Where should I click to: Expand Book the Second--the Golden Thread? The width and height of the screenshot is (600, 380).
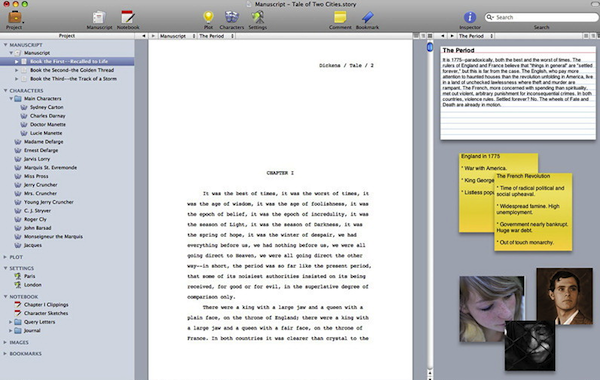[x=16, y=70]
